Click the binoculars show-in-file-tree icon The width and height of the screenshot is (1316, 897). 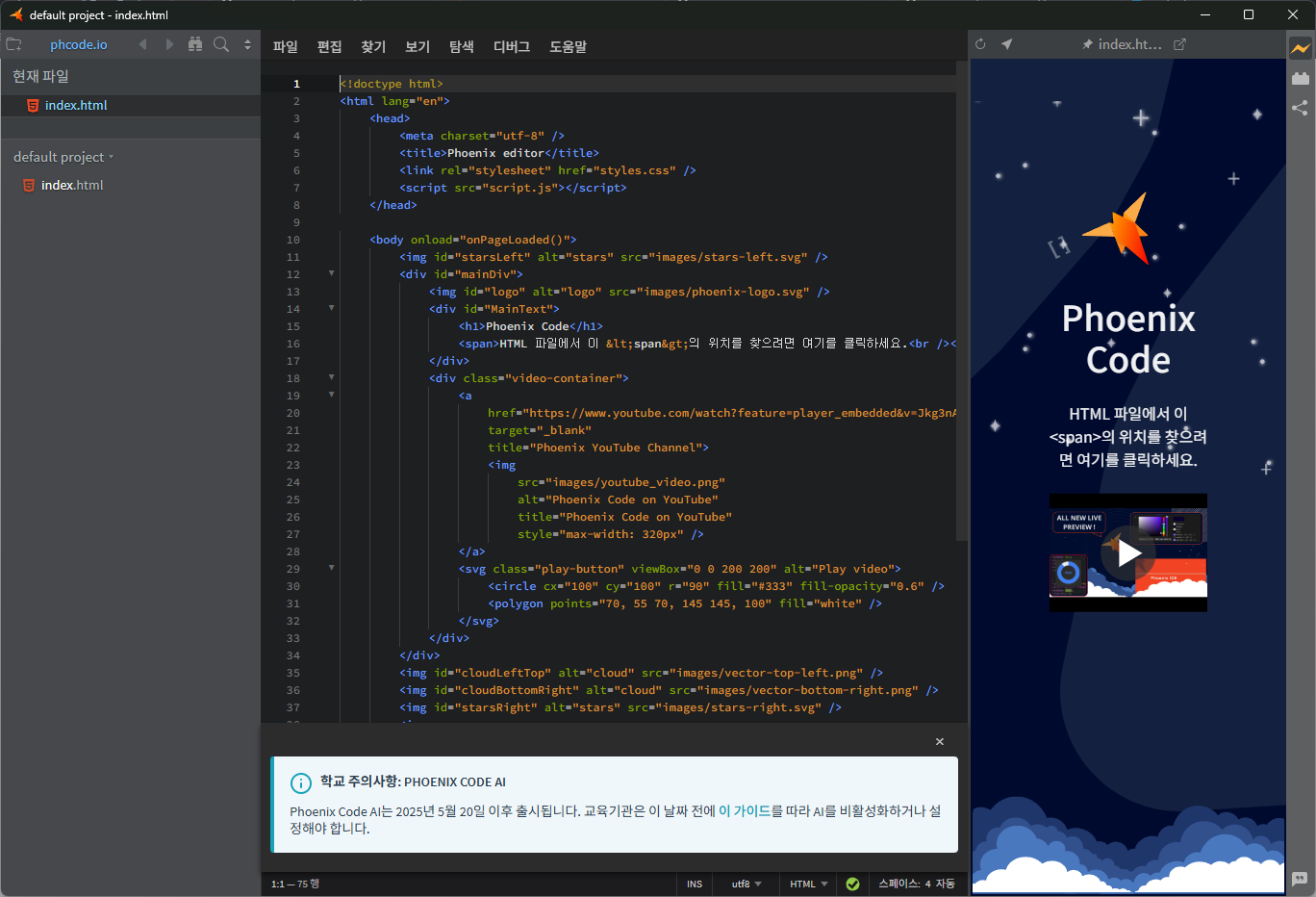click(x=195, y=44)
